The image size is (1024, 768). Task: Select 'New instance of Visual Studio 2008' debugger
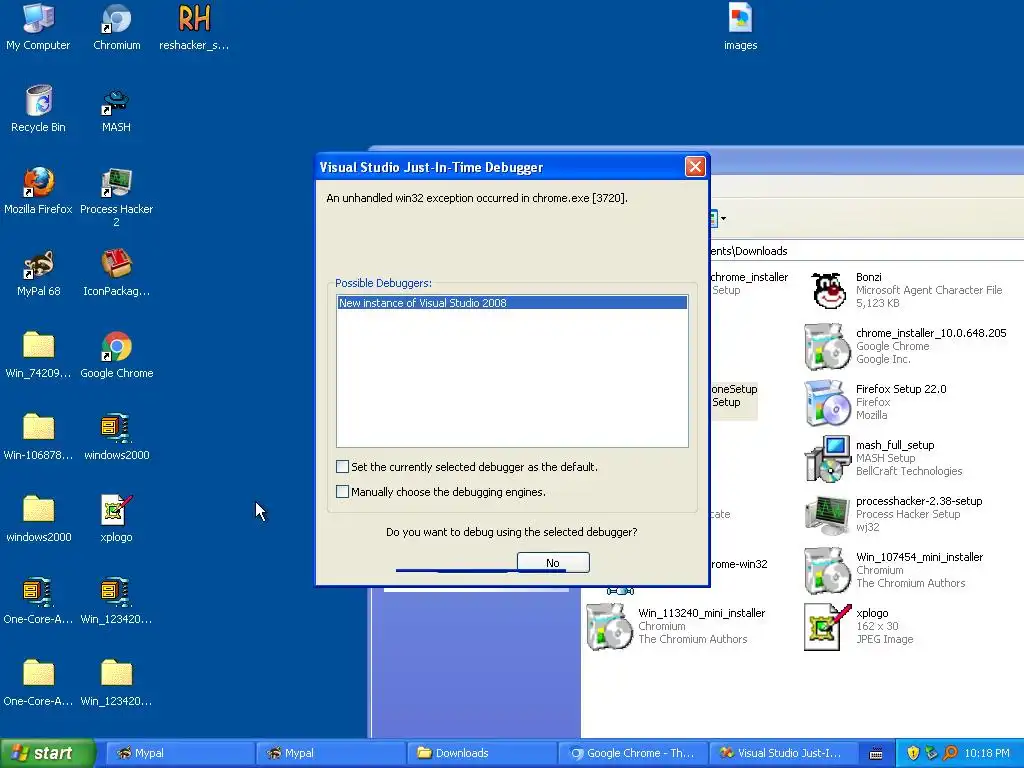click(x=512, y=302)
